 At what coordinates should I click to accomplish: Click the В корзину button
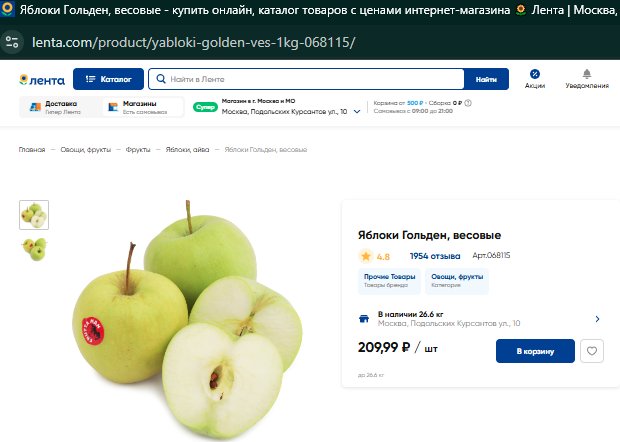click(535, 351)
